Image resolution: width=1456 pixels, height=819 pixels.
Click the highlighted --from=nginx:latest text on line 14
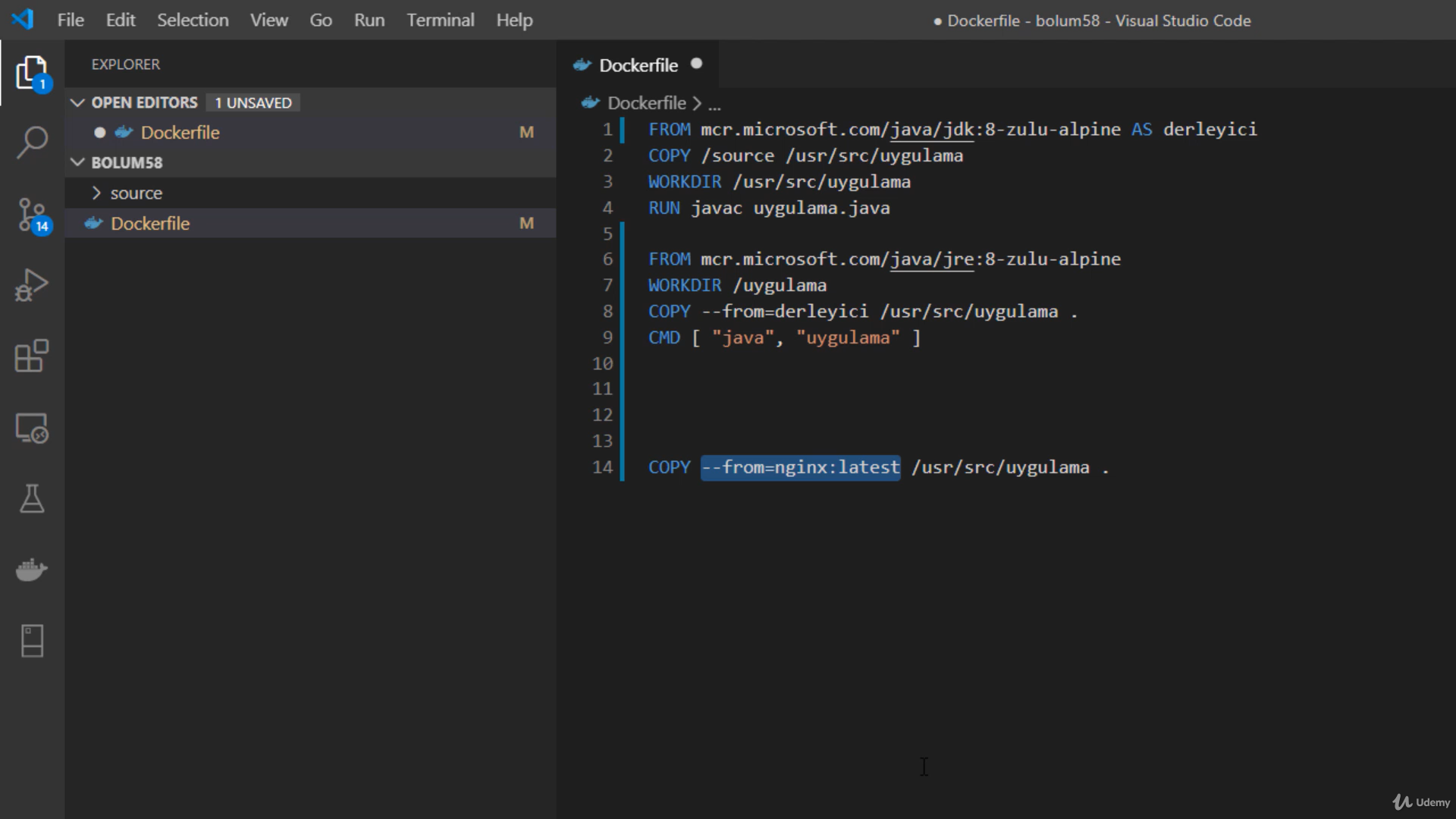tap(800, 468)
